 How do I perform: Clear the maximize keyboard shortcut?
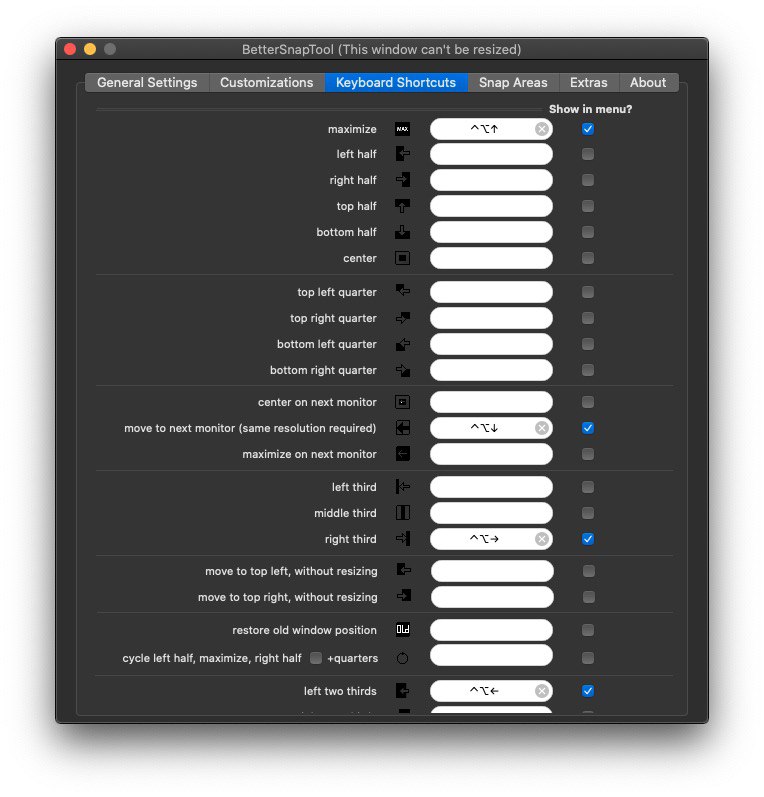(542, 129)
